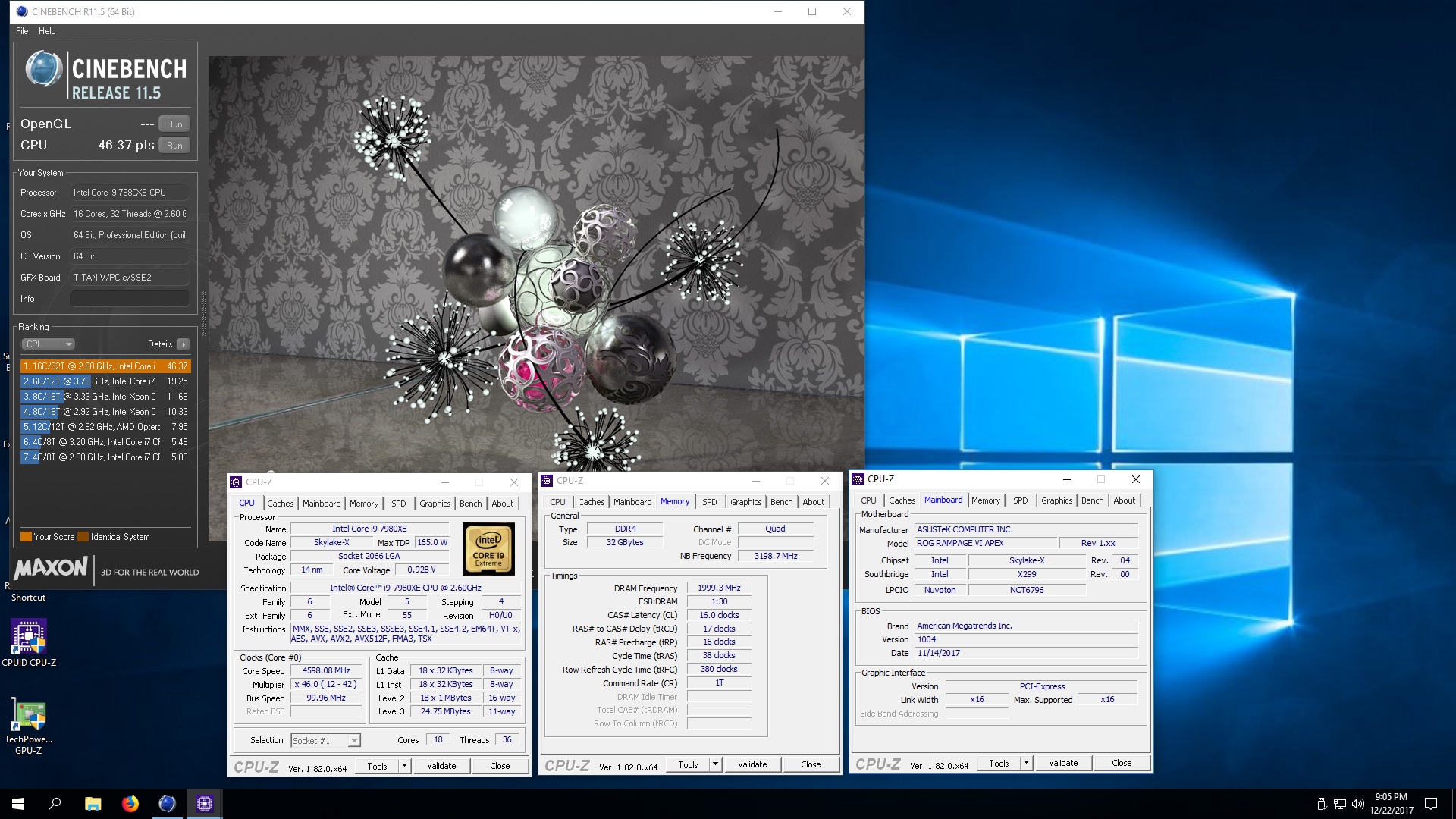Select ranking row 7 4C/8T @ 2.80 GHz
Screen dimensions: 1456x819
click(105, 457)
